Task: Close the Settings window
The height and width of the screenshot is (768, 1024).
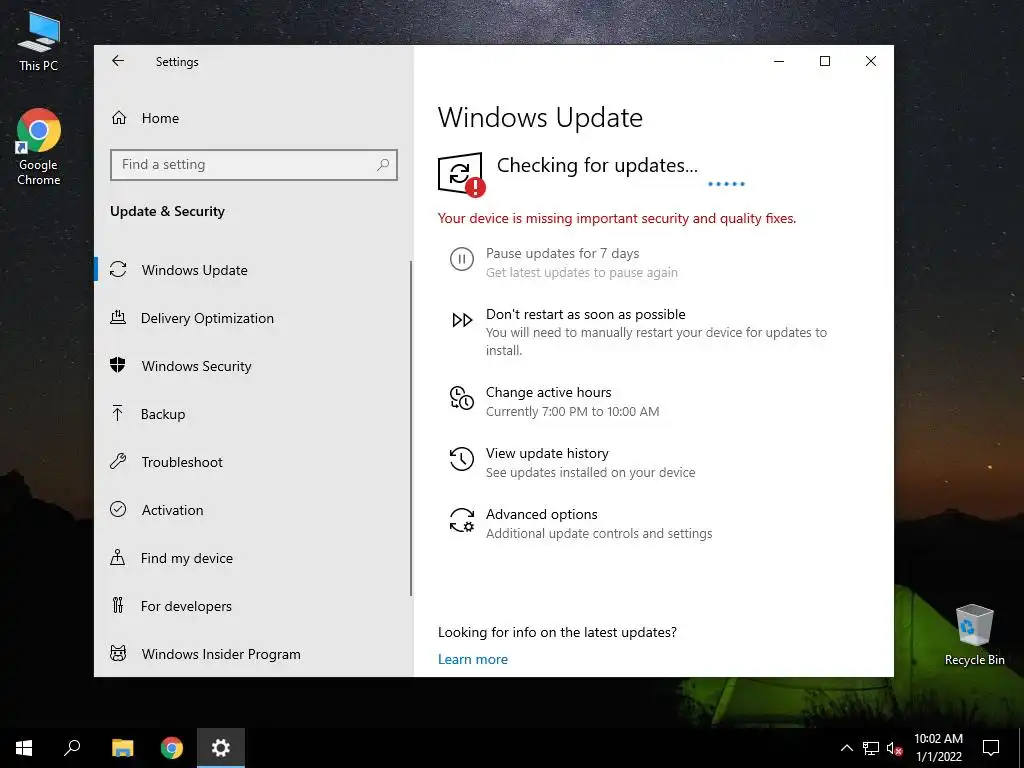Action: 871,61
